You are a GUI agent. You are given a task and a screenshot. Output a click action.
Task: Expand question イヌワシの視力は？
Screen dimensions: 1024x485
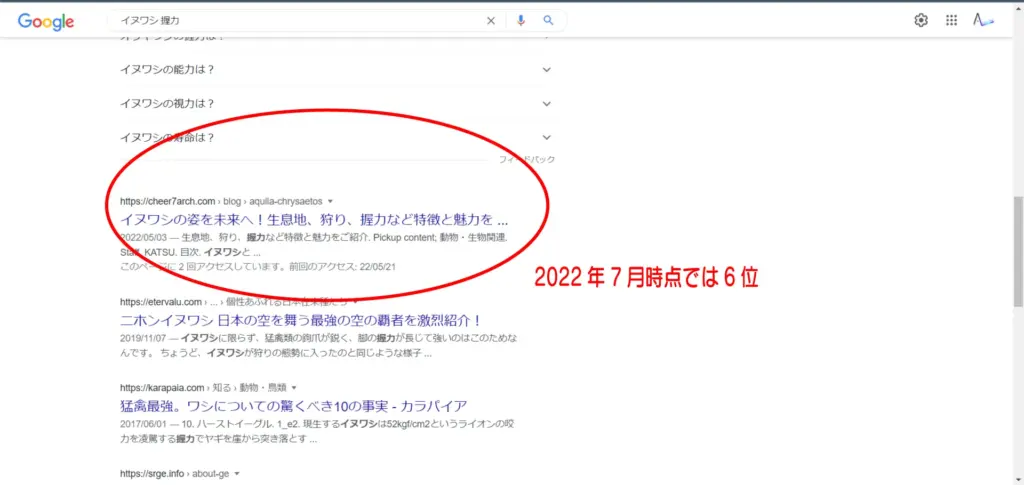(x=336, y=104)
